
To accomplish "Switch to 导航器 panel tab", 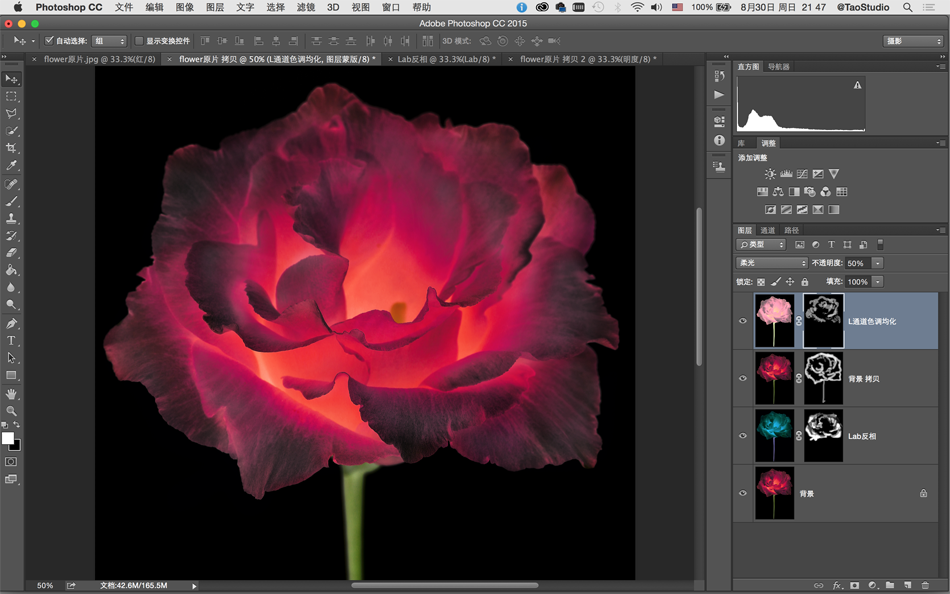I will pyautogui.click(x=779, y=67).
